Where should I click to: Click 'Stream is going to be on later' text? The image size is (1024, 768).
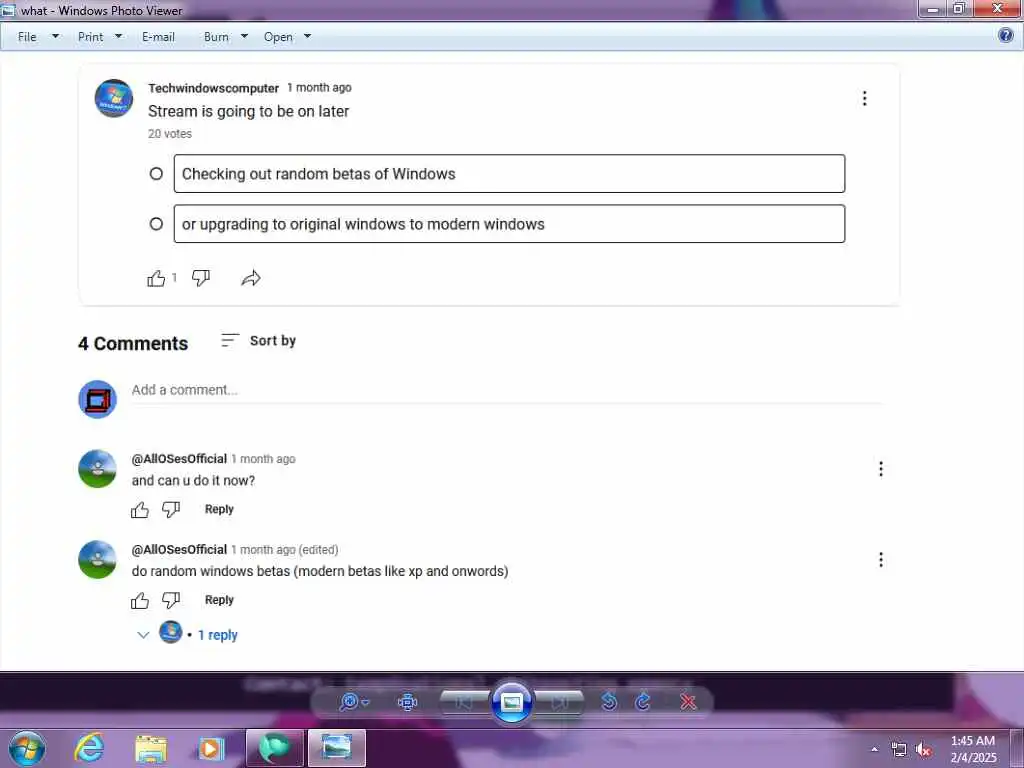pyautogui.click(x=248, y=112)
